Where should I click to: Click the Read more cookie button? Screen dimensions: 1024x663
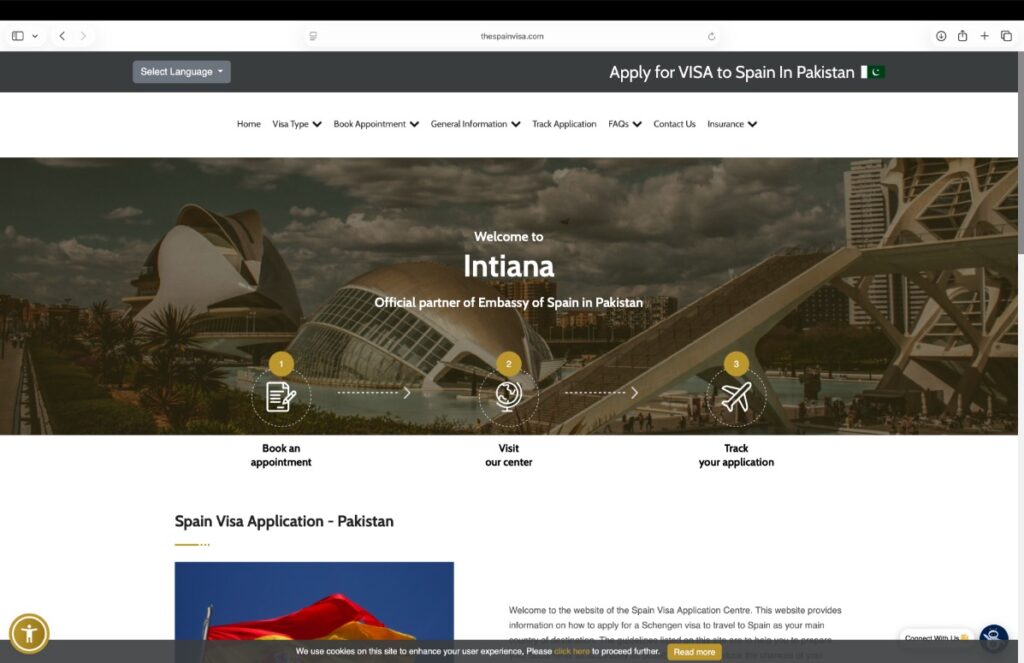(x=694, y=652)
